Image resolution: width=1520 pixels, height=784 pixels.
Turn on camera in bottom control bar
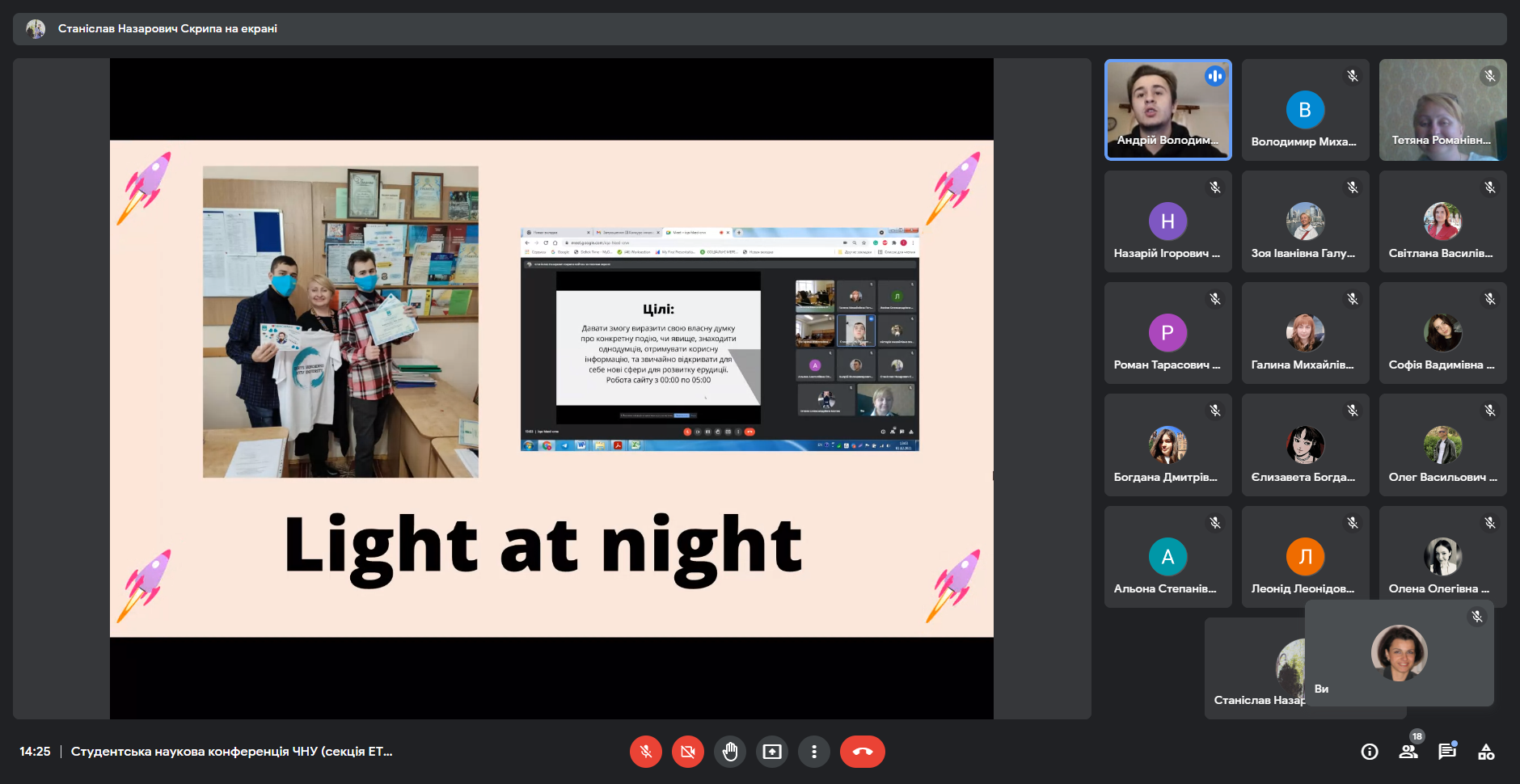click(x=687, y=752)
